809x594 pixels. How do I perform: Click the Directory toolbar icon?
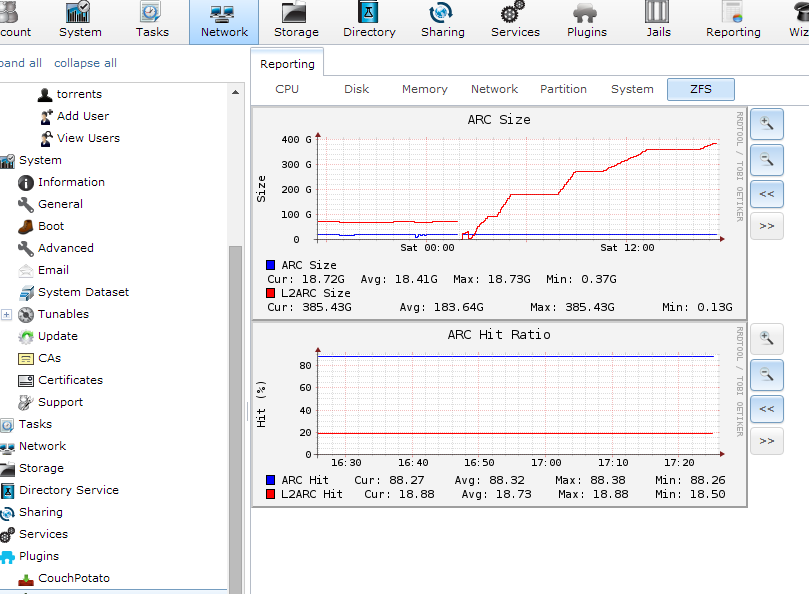click(x=369, y=21)
